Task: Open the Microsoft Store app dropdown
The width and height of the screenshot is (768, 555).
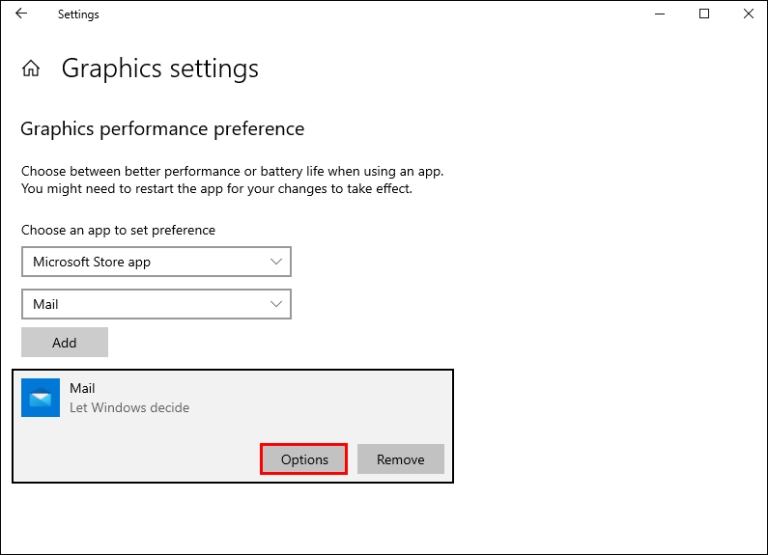Action: coord(156,262)
